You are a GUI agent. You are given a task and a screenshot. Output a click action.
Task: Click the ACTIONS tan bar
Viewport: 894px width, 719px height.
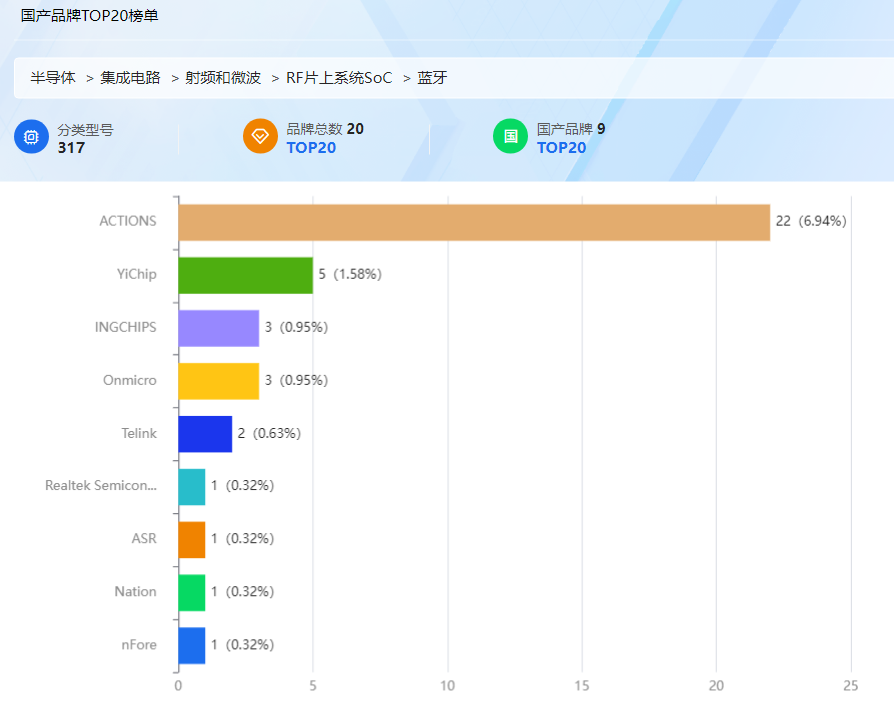click(x=474, y=222)
